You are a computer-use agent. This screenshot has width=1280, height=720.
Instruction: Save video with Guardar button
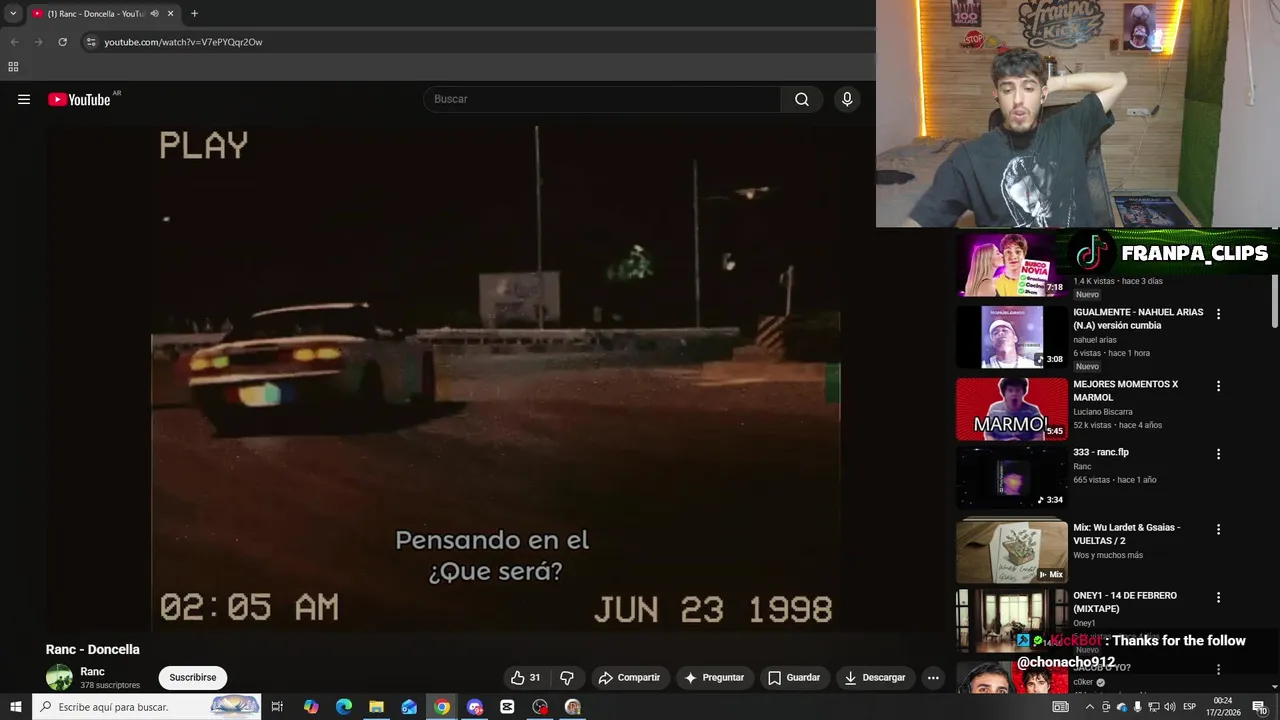[x=794, y=677]
